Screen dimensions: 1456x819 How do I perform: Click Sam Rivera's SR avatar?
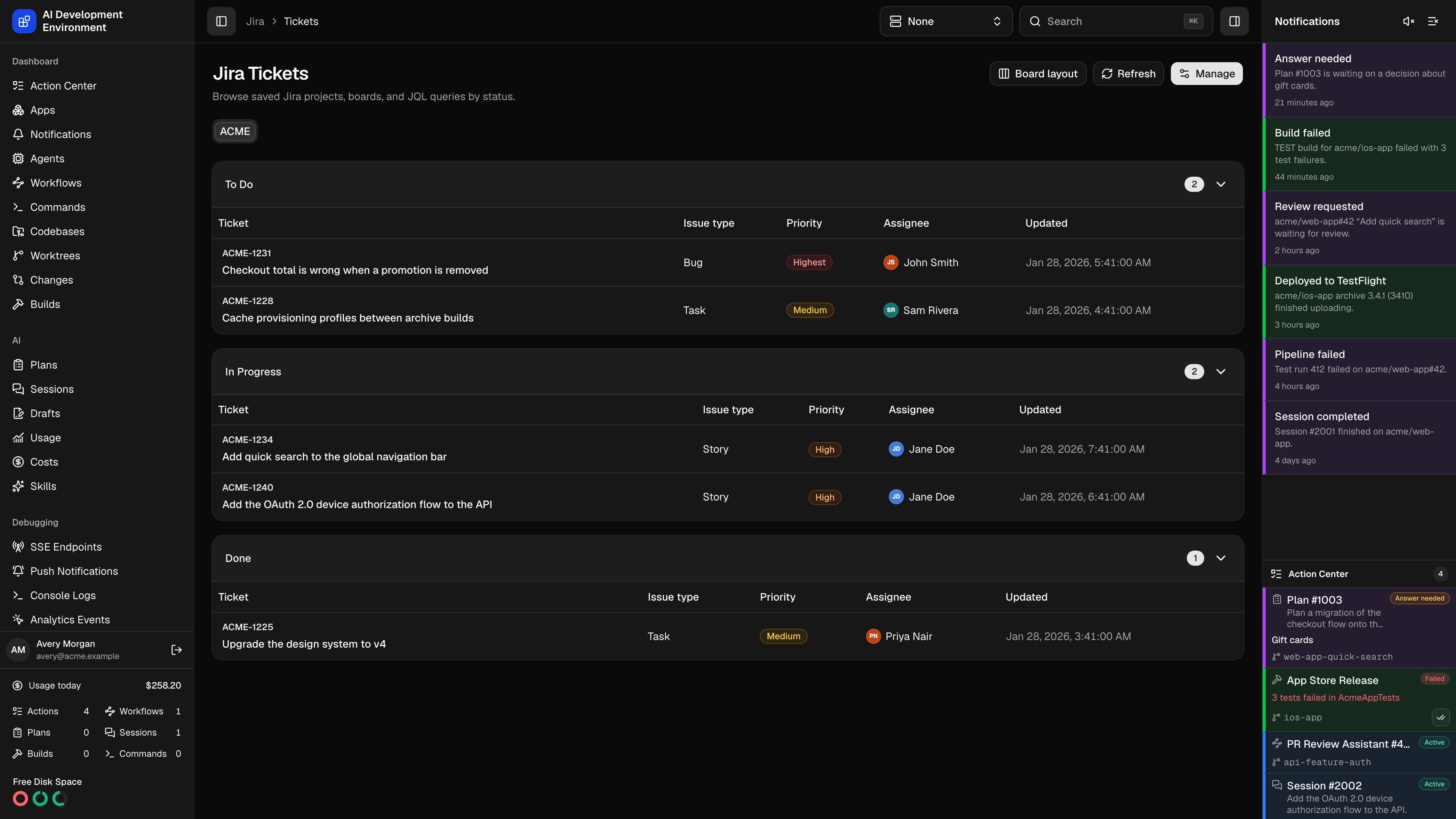tap(891, 310)
